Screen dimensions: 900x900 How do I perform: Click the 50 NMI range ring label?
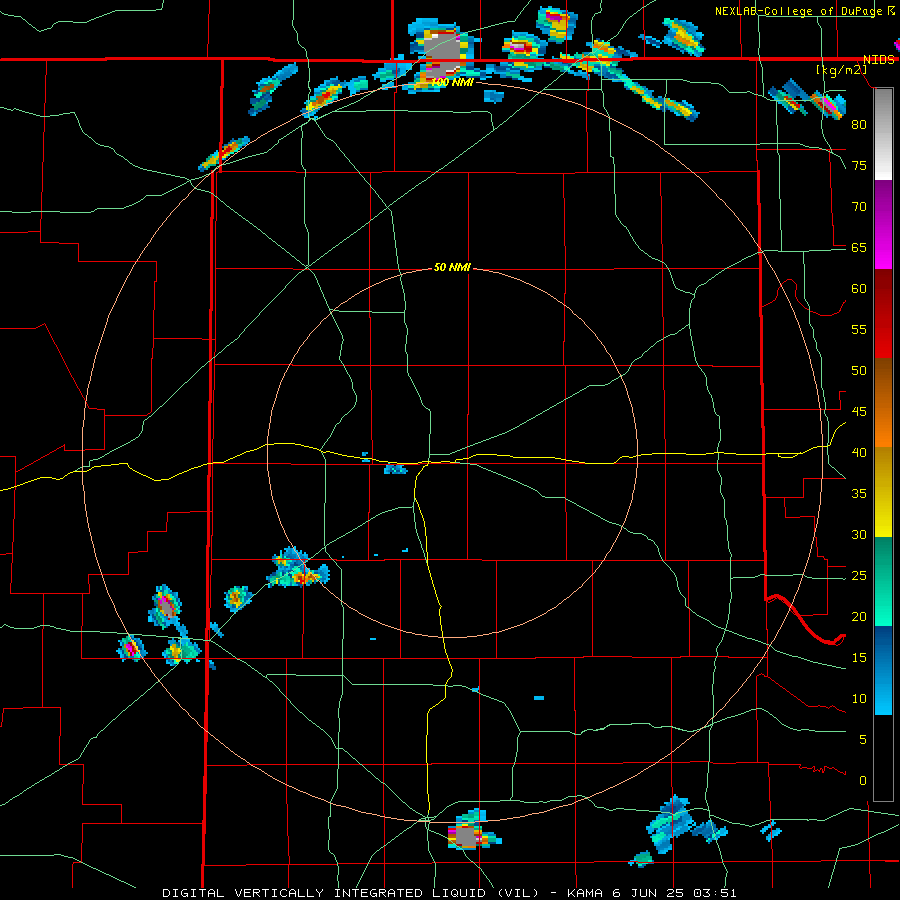tap(452, 267)
